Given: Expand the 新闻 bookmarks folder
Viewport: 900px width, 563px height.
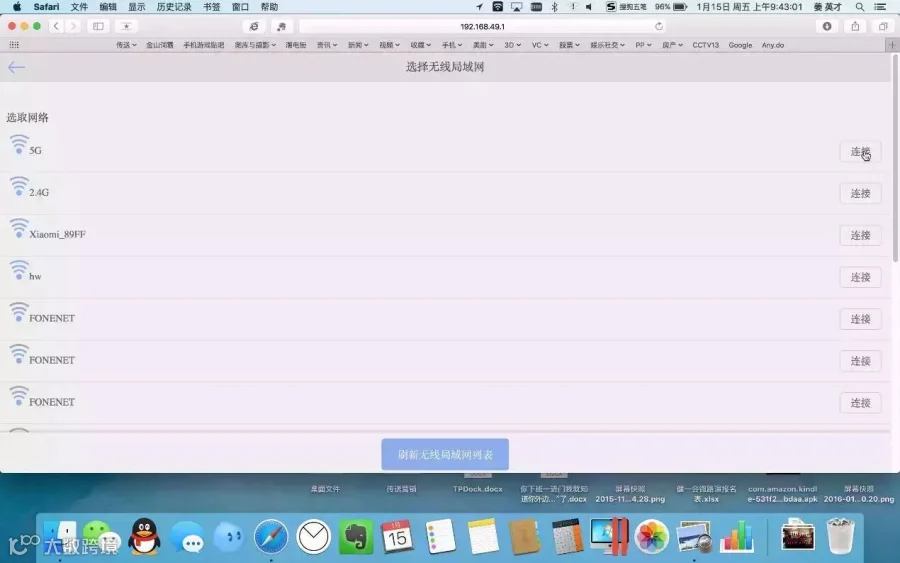Looking at the screenshot, I should click(x=358, y=45).
